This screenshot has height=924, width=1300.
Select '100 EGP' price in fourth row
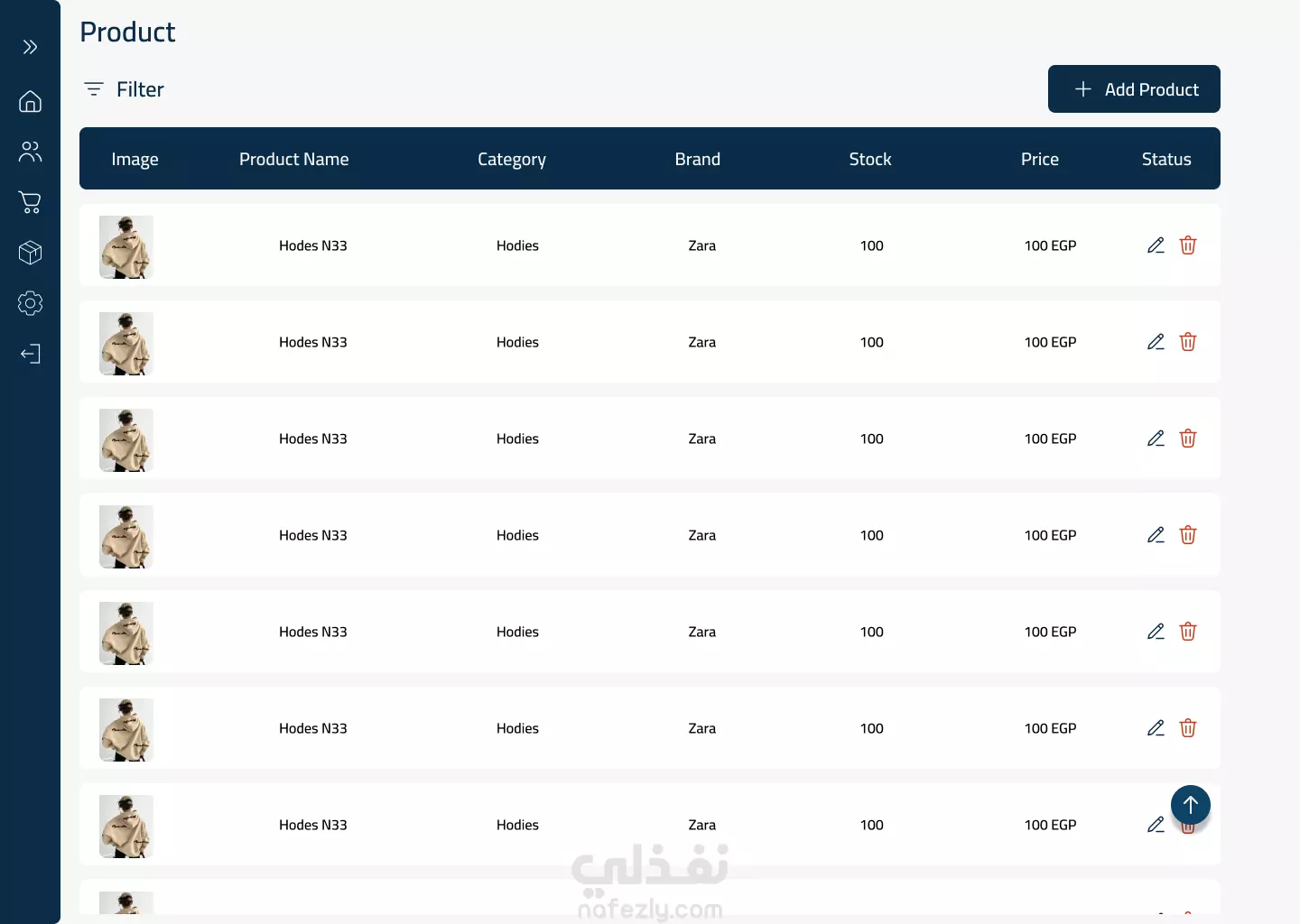click(1051, 535)
